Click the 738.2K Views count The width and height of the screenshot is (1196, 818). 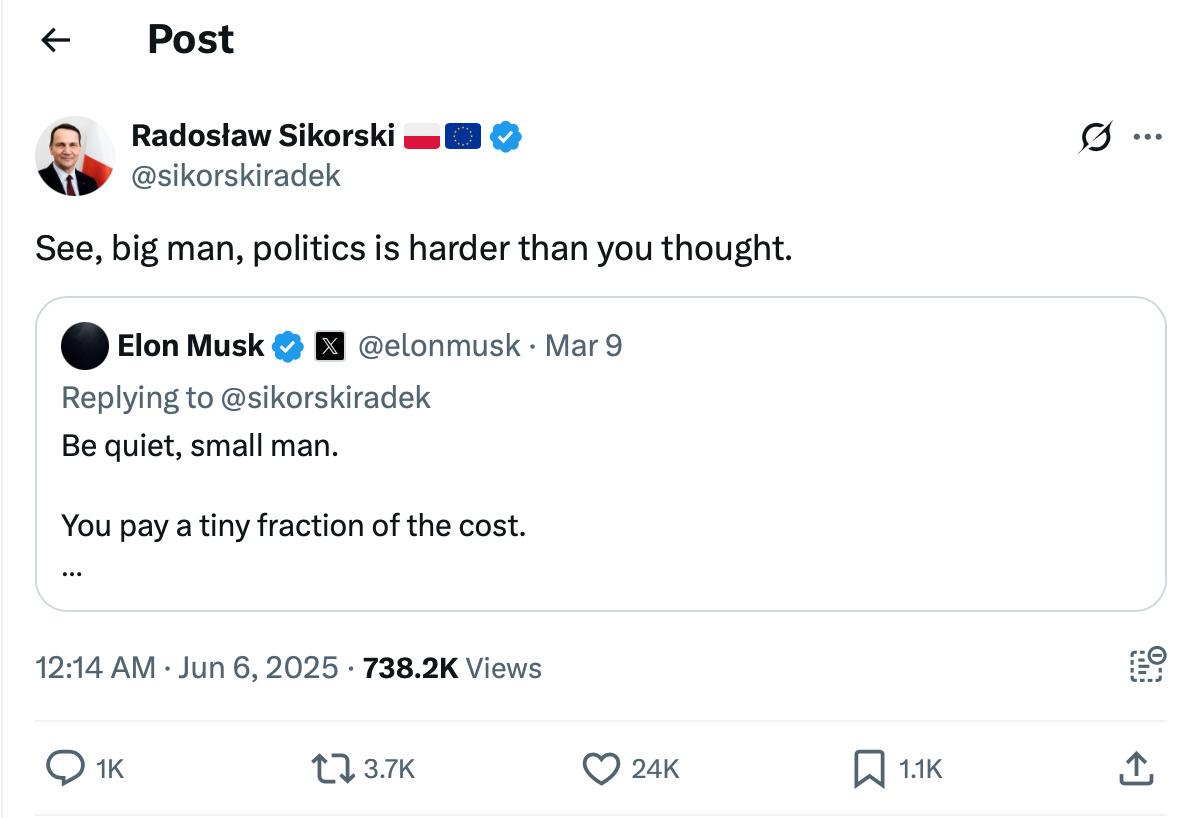(x=452, y=668)
